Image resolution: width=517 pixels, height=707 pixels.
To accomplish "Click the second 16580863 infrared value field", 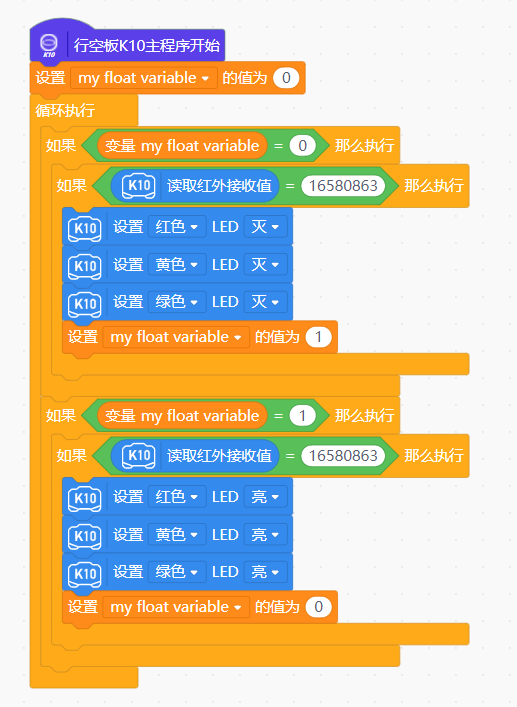I will click(x=343, y=456).
